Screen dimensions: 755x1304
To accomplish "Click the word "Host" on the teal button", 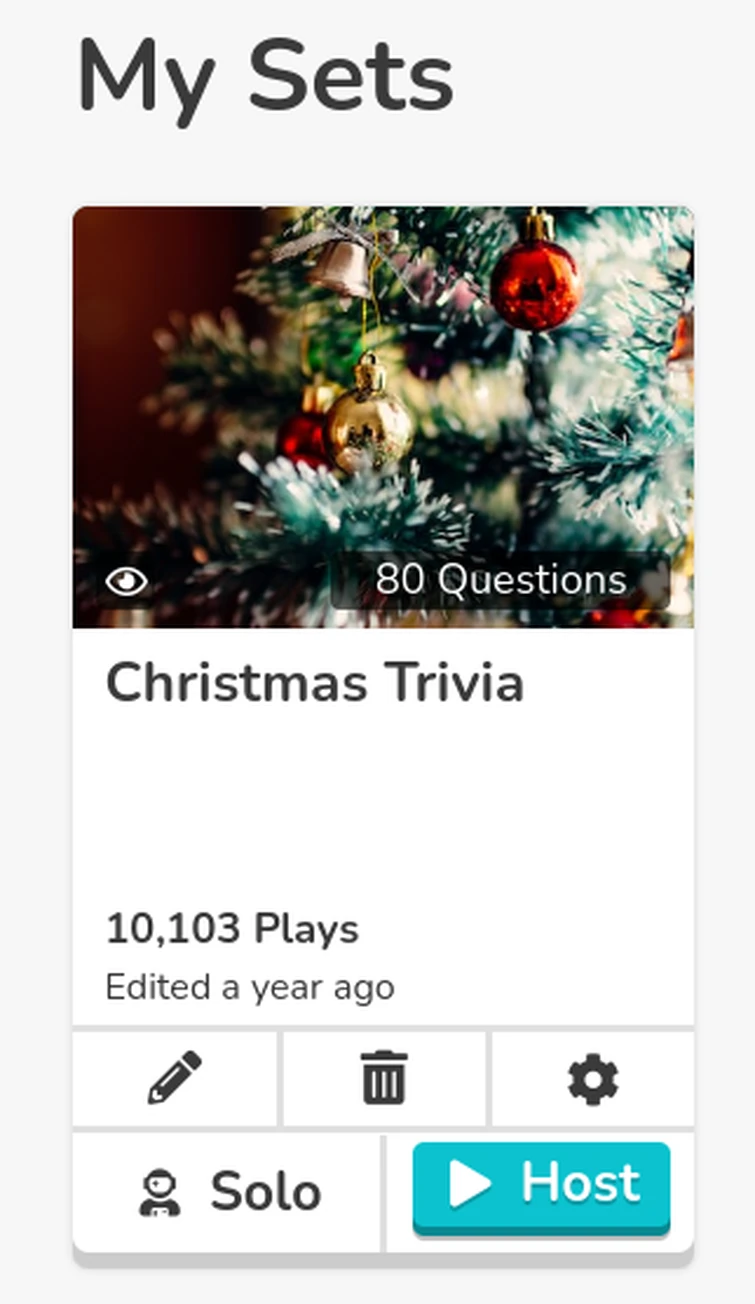I will pyautogui.click(x=580, y=1184).
